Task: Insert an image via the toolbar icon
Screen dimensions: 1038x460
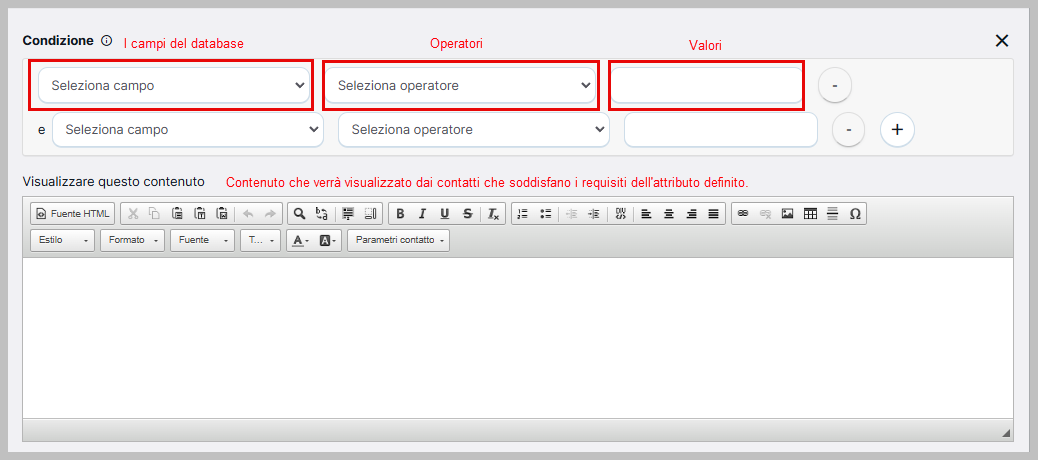Action: coord(787,214)
